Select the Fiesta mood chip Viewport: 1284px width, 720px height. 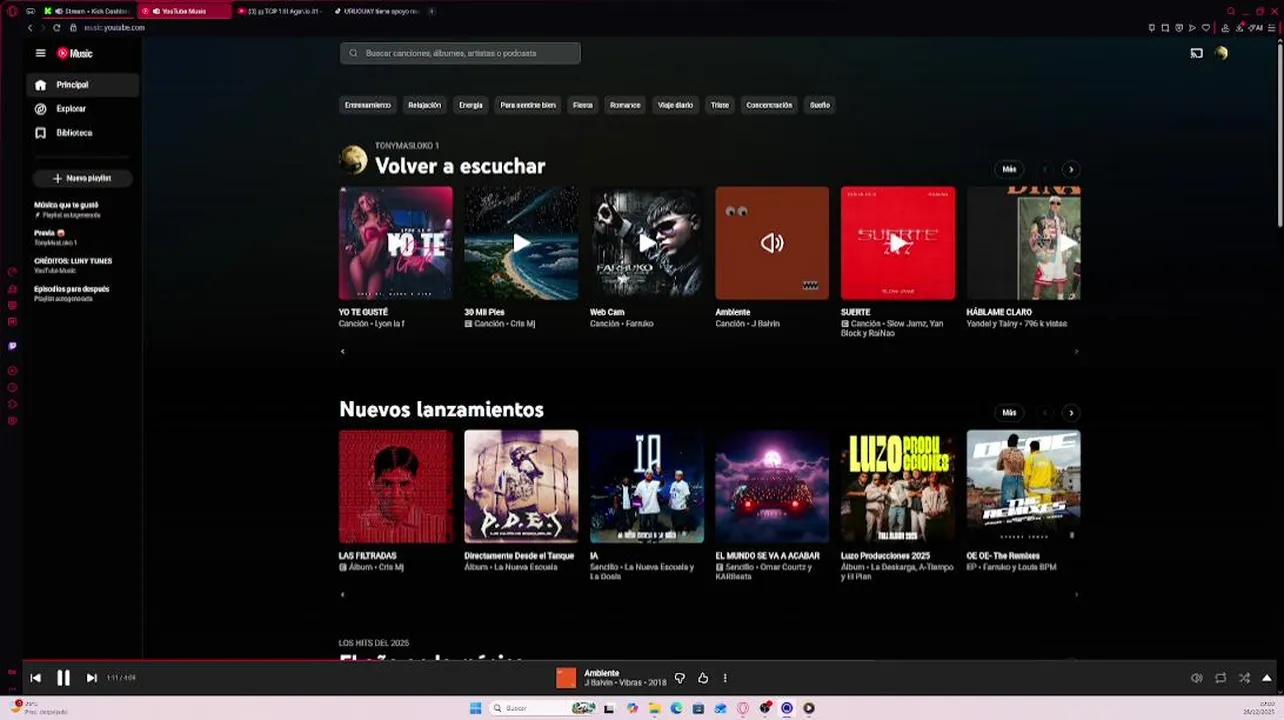click(583, 105)
